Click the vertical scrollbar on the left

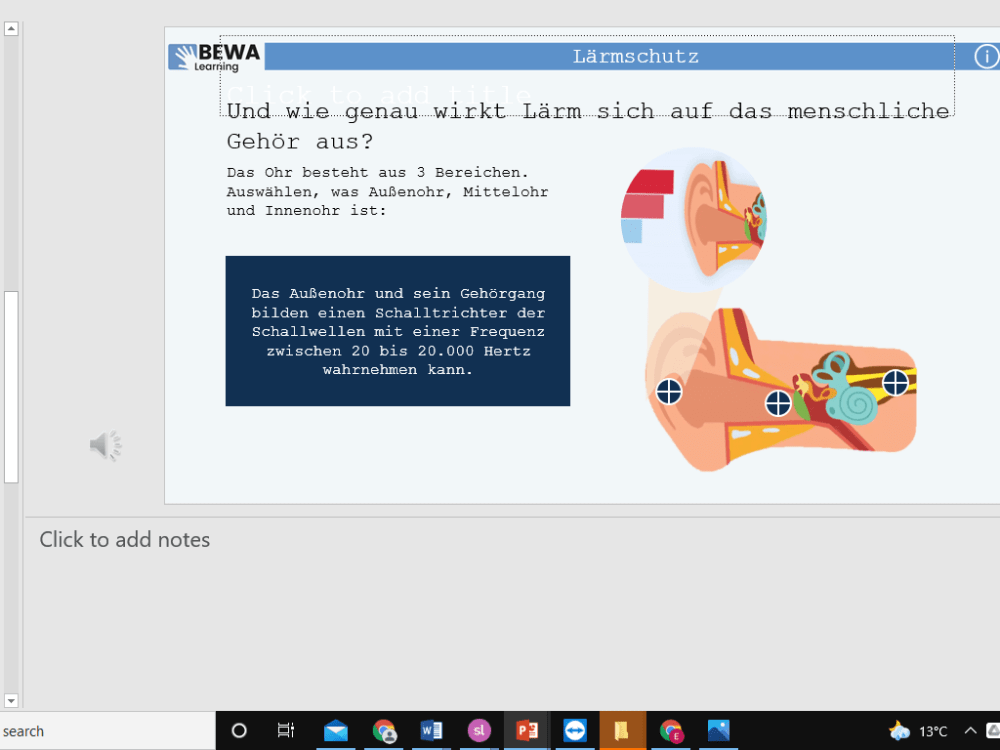[11, 385]
